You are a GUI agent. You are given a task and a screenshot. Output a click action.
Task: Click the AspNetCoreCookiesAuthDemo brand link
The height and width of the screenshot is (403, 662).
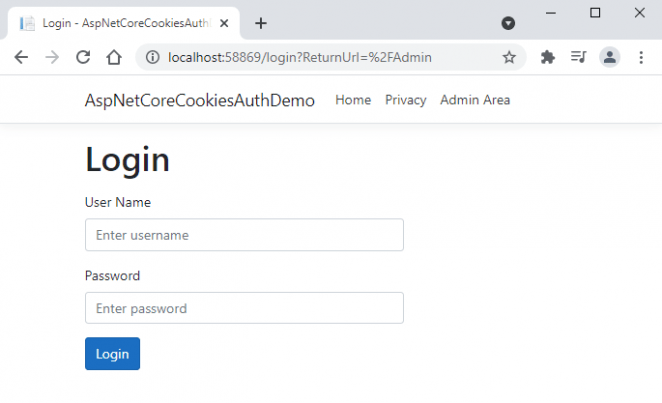pos(200,100)
